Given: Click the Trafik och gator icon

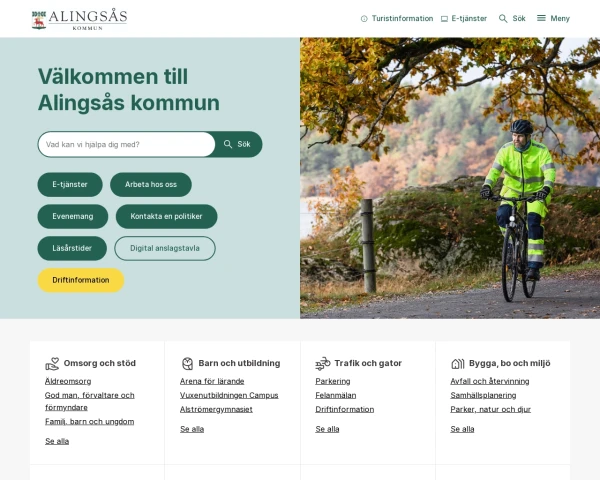Looking at the screenshot, I should coord(323,363).
